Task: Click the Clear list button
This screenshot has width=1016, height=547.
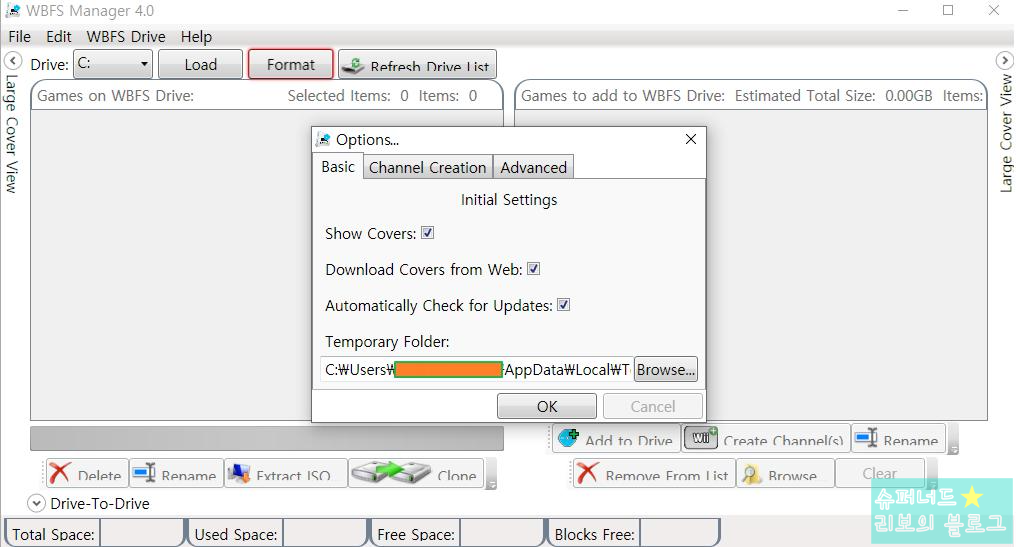Action: 880,473
